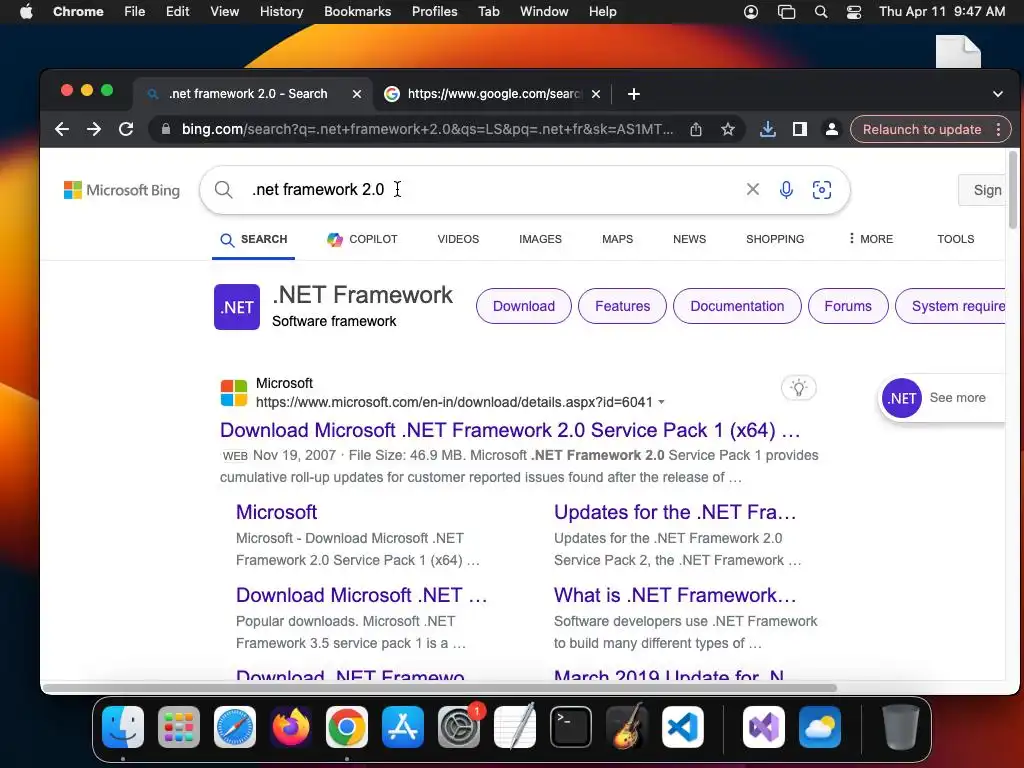The height and width of the screenshot is (768, 1024).
Task: Open a new Chrome tab
Action: [633, 94]
